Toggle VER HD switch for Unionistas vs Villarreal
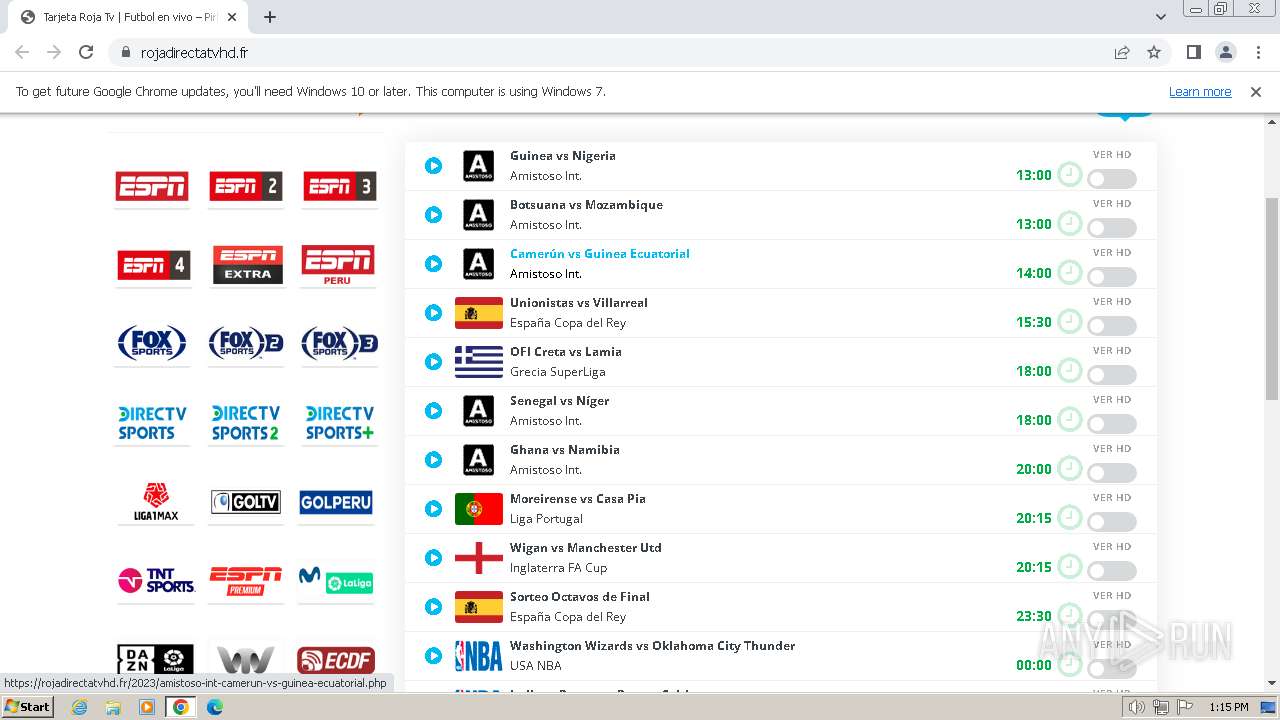 pos(1112,326)
